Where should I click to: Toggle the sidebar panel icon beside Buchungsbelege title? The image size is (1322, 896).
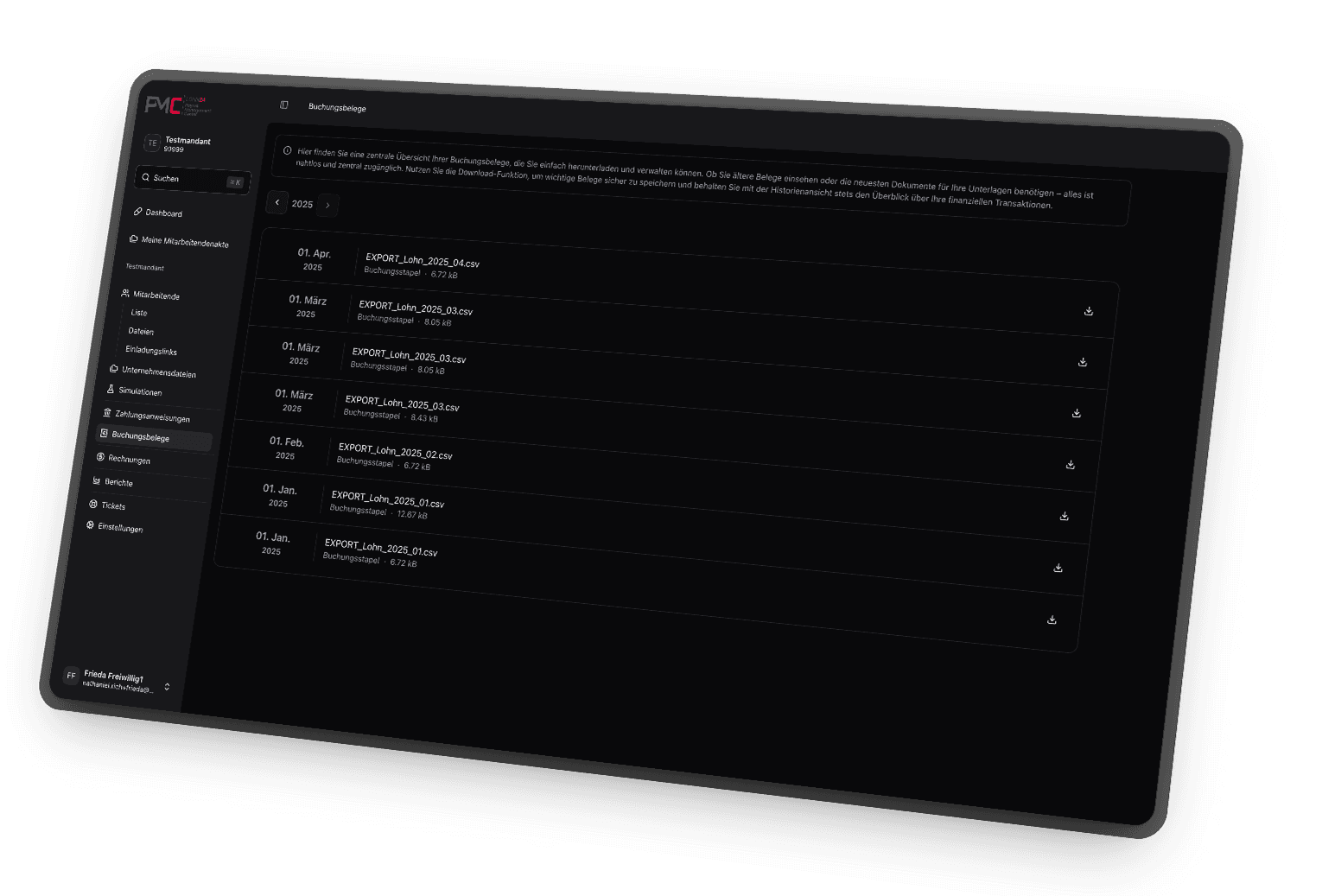click(x=284, y=105)
